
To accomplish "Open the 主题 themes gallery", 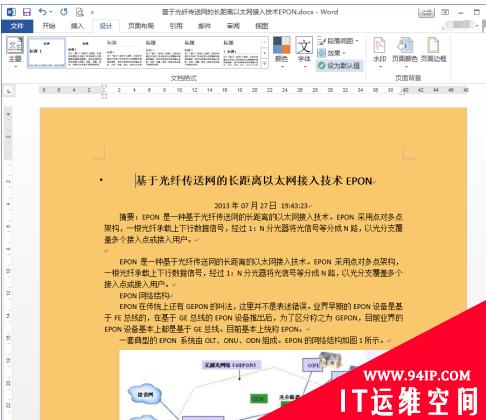I will [x=15, y=52].
